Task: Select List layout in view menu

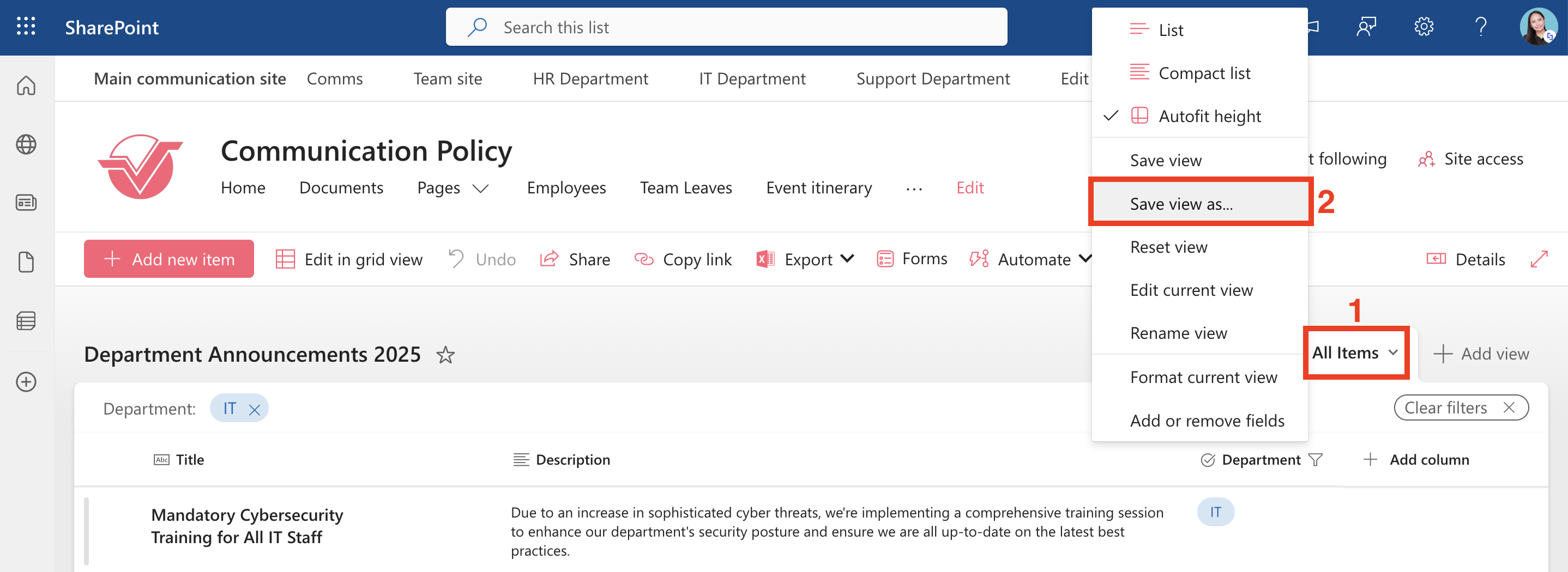Action: coord(1199,30)
